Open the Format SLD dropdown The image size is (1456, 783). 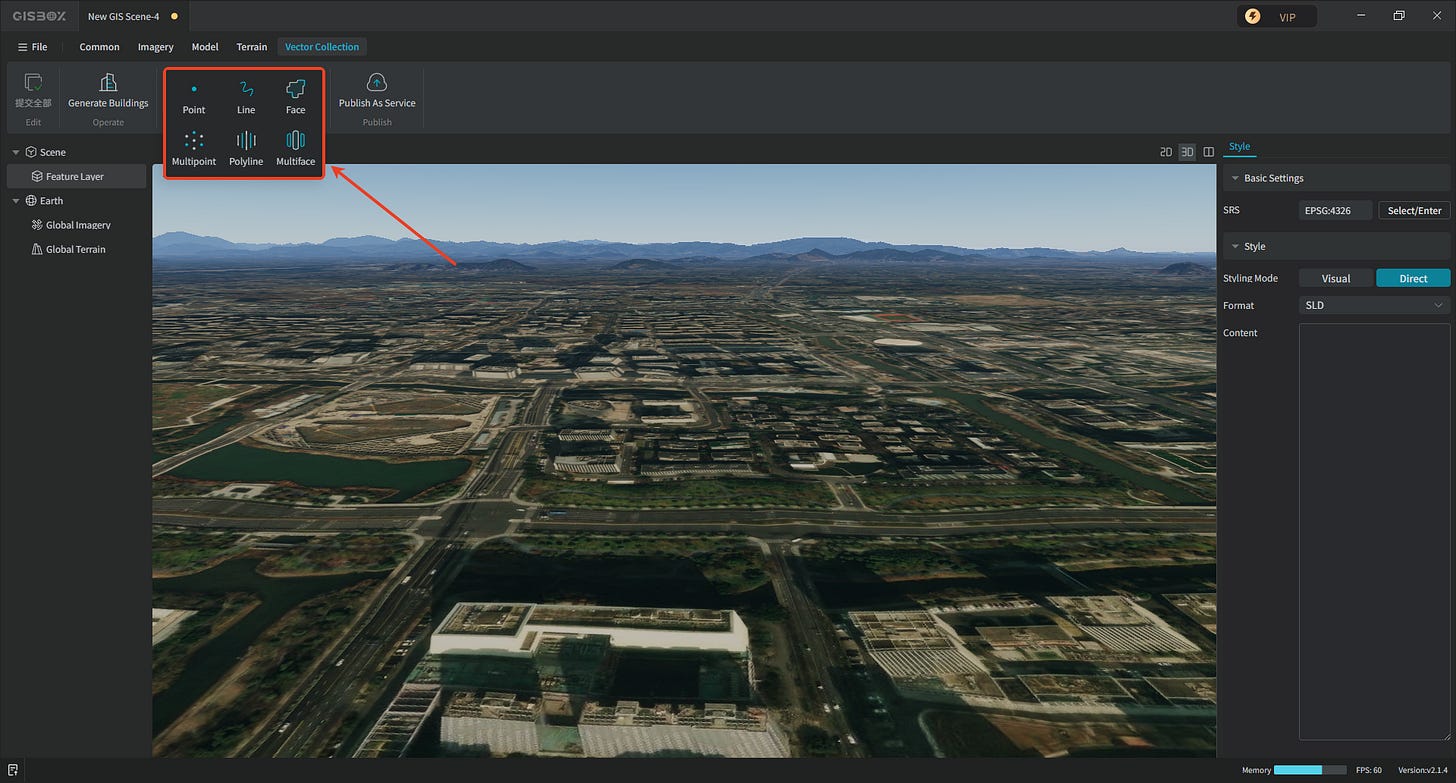point(1374,305)
